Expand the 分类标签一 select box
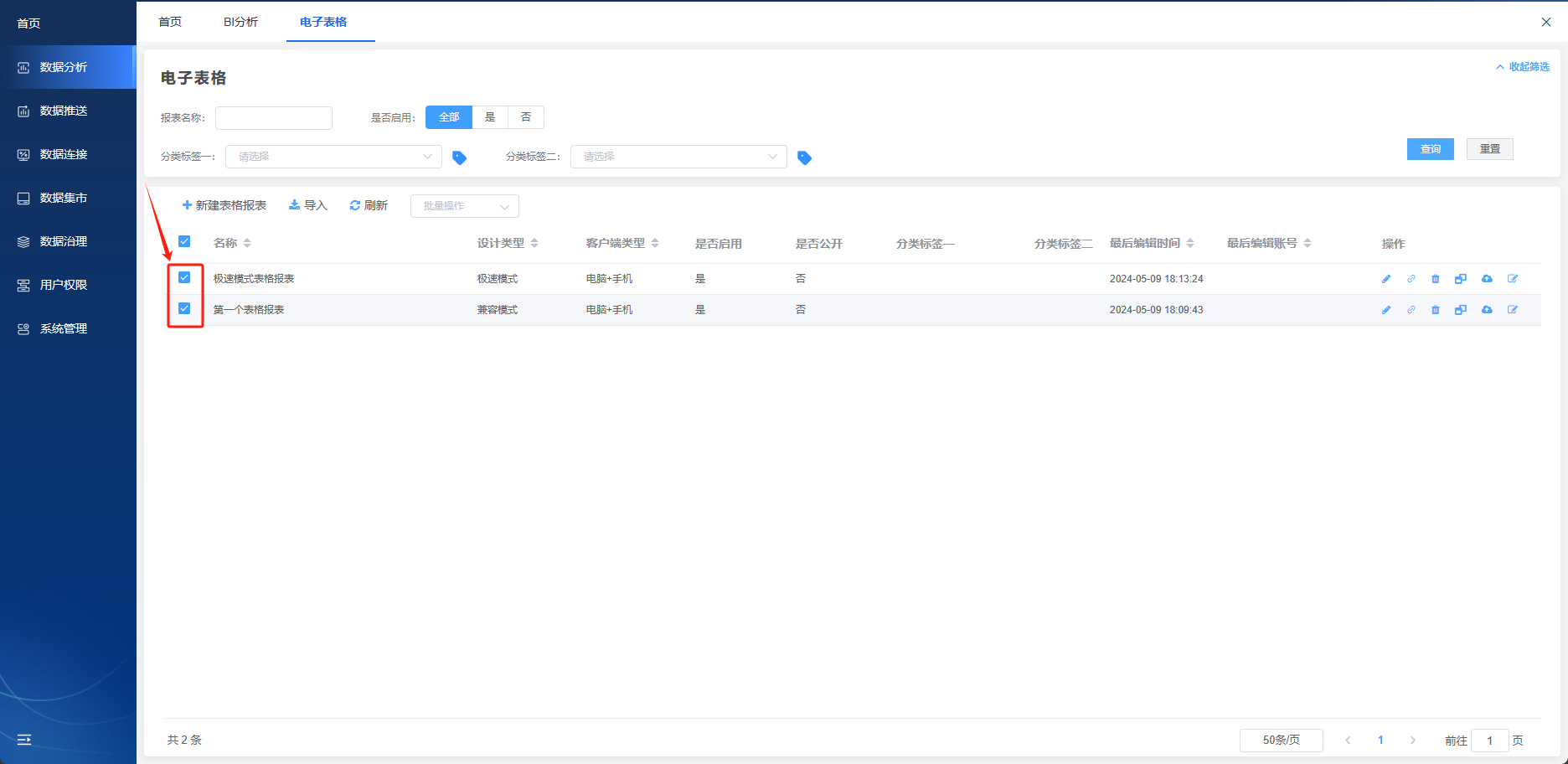Screen dimensions: 1568x764 tap(333, 157)
